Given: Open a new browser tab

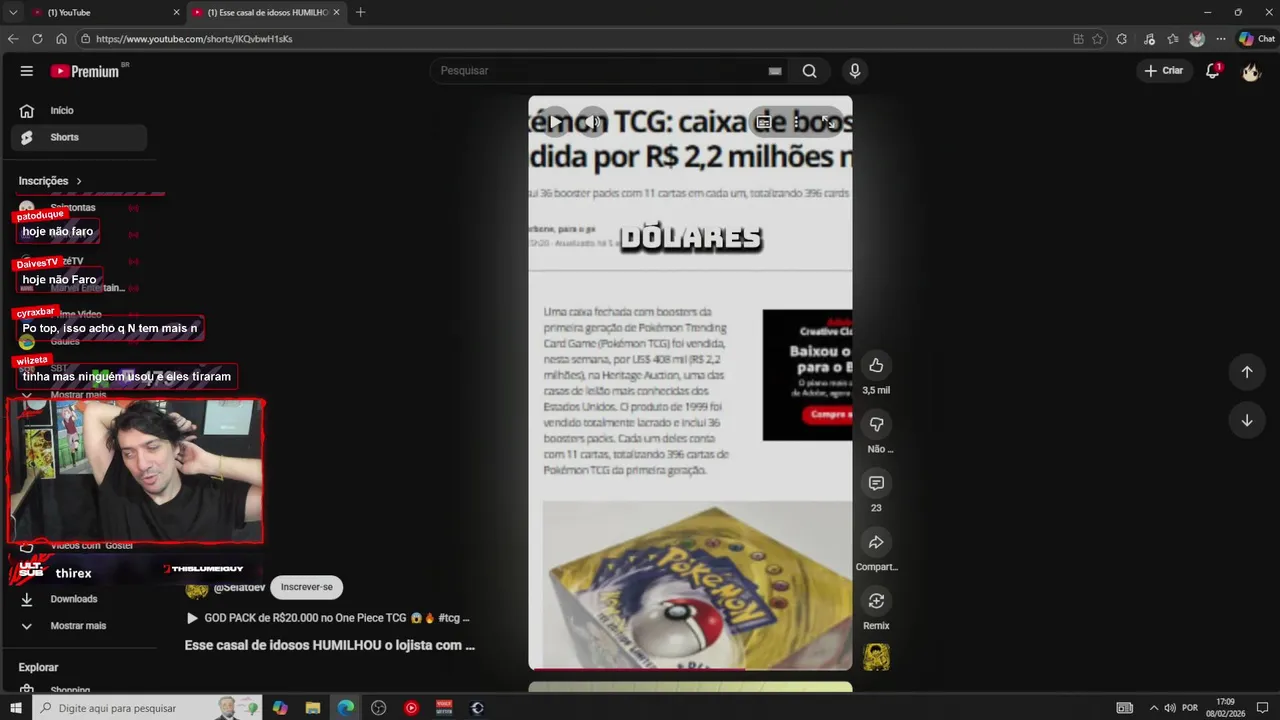Looking at the screenshot, I should click(x=360, y=12).
